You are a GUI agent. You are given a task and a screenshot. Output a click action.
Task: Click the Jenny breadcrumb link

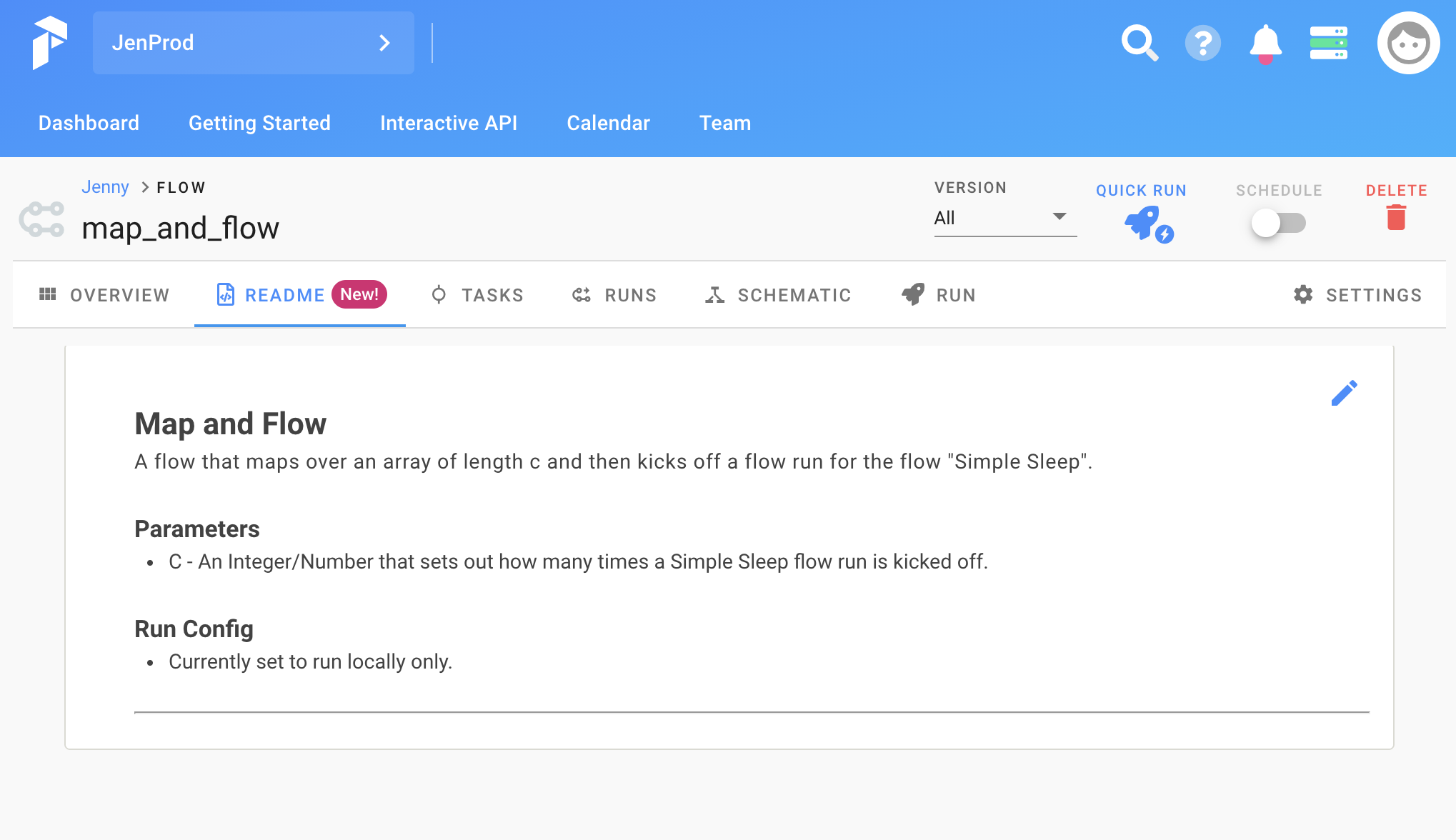[x=105, y=187]
